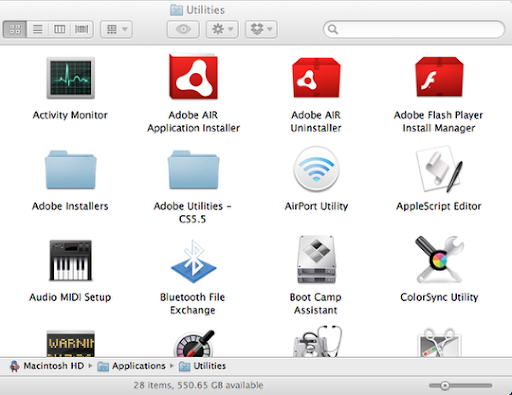Select the Activity Monitor app icon
The height and width of the screenshot is (395, 512).
tap(70, 78)
